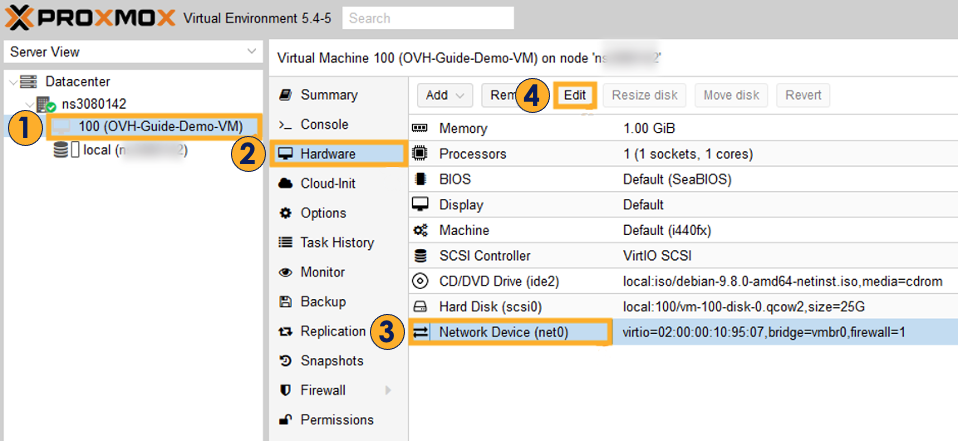Image resolution: width=958 pixels, height=441 pixels.
Task: Open the Console tab
Action: click(x=338, y=125)
